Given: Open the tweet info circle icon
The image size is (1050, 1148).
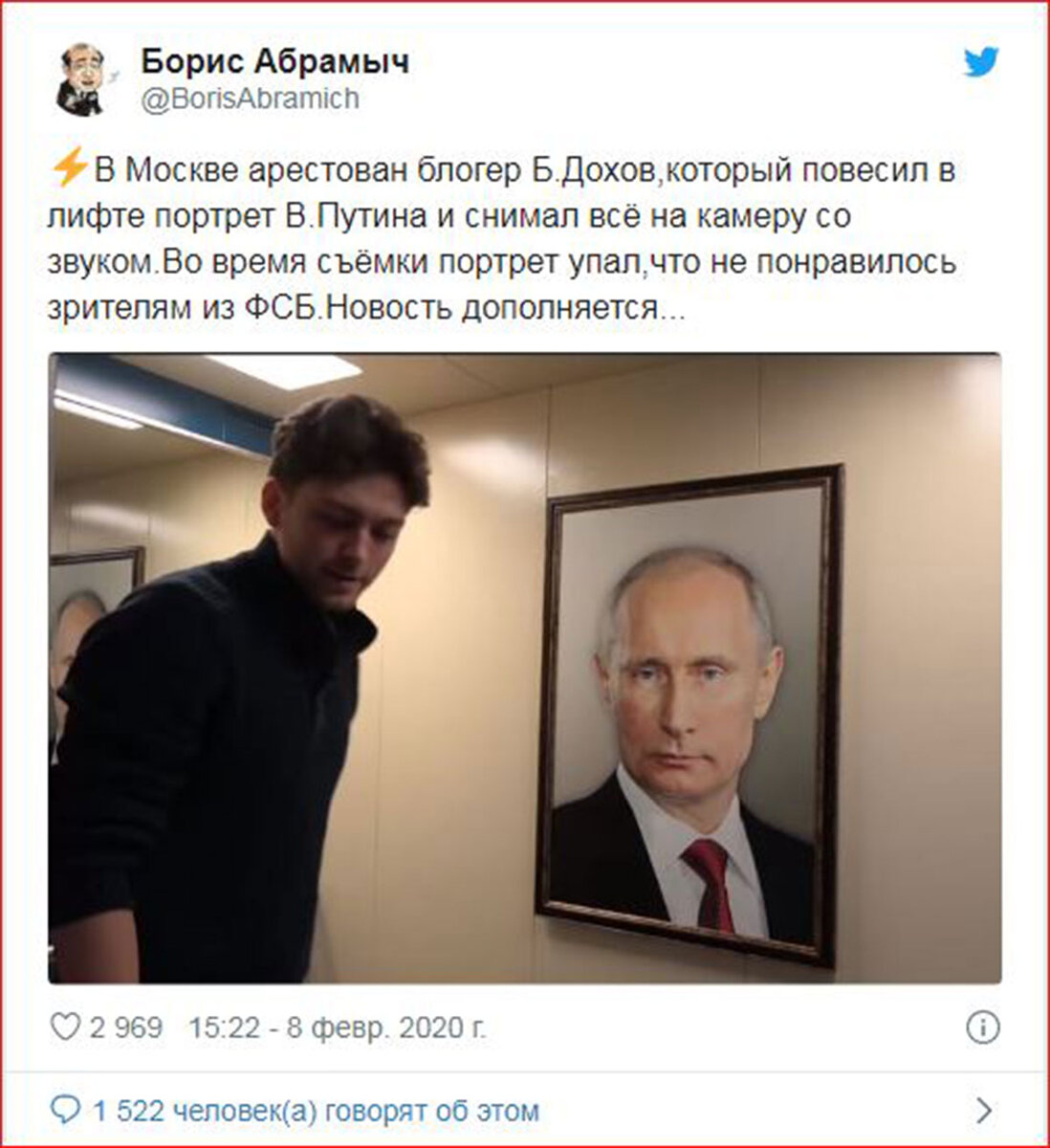Looking at the screenshot, I should coord(983,1027).
